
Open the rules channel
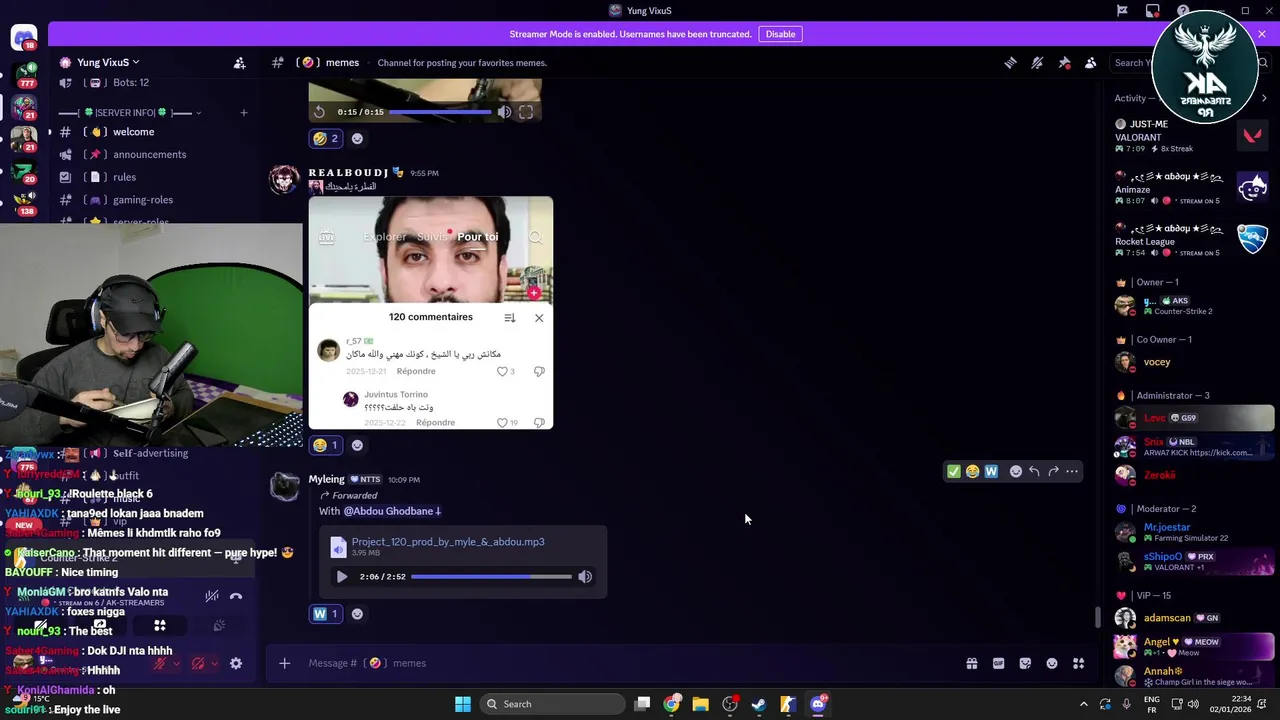pyautogui.click(x=124, y=177)
